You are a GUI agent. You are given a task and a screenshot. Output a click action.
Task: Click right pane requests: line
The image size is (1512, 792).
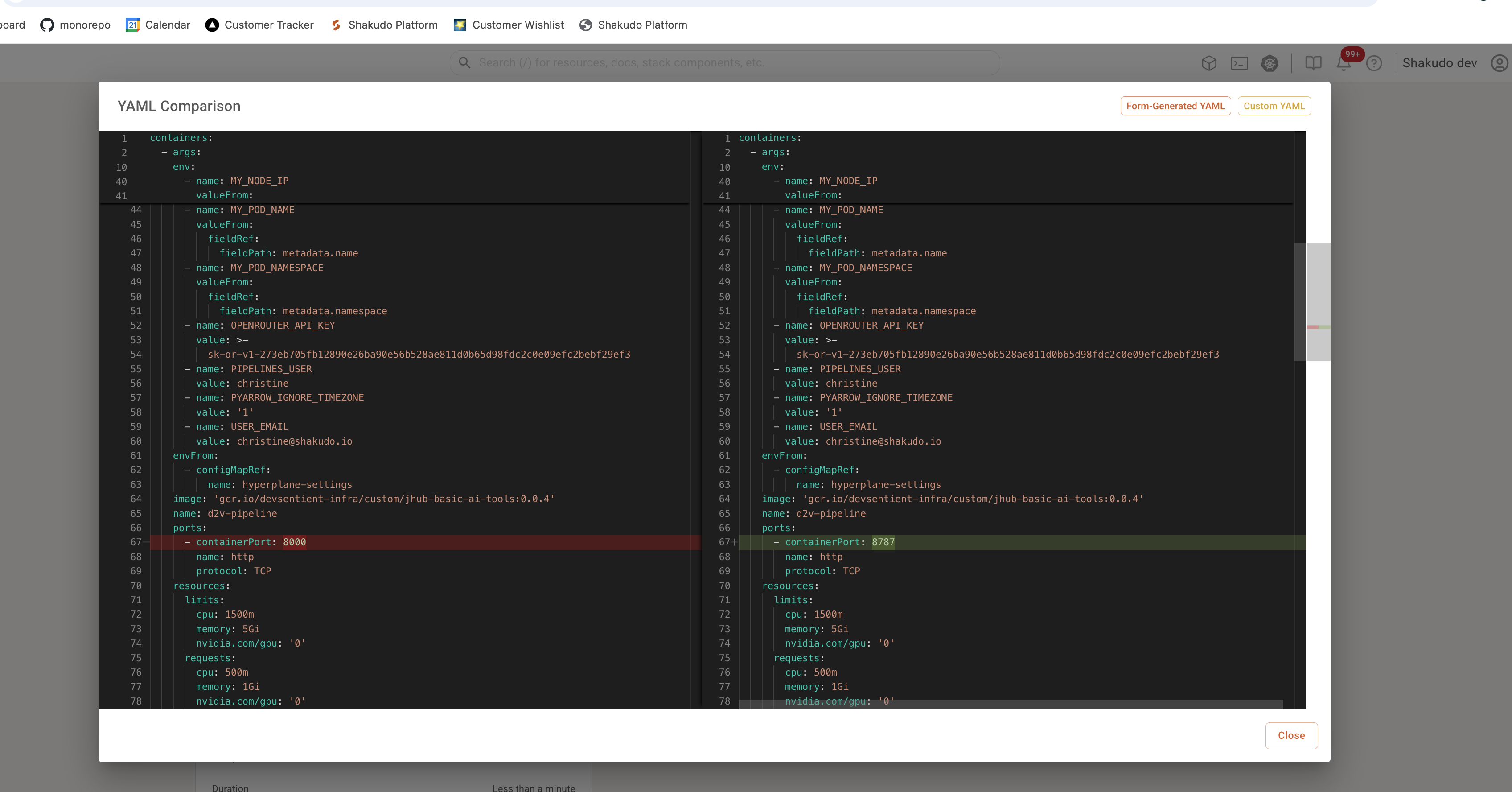click(799, 658)
